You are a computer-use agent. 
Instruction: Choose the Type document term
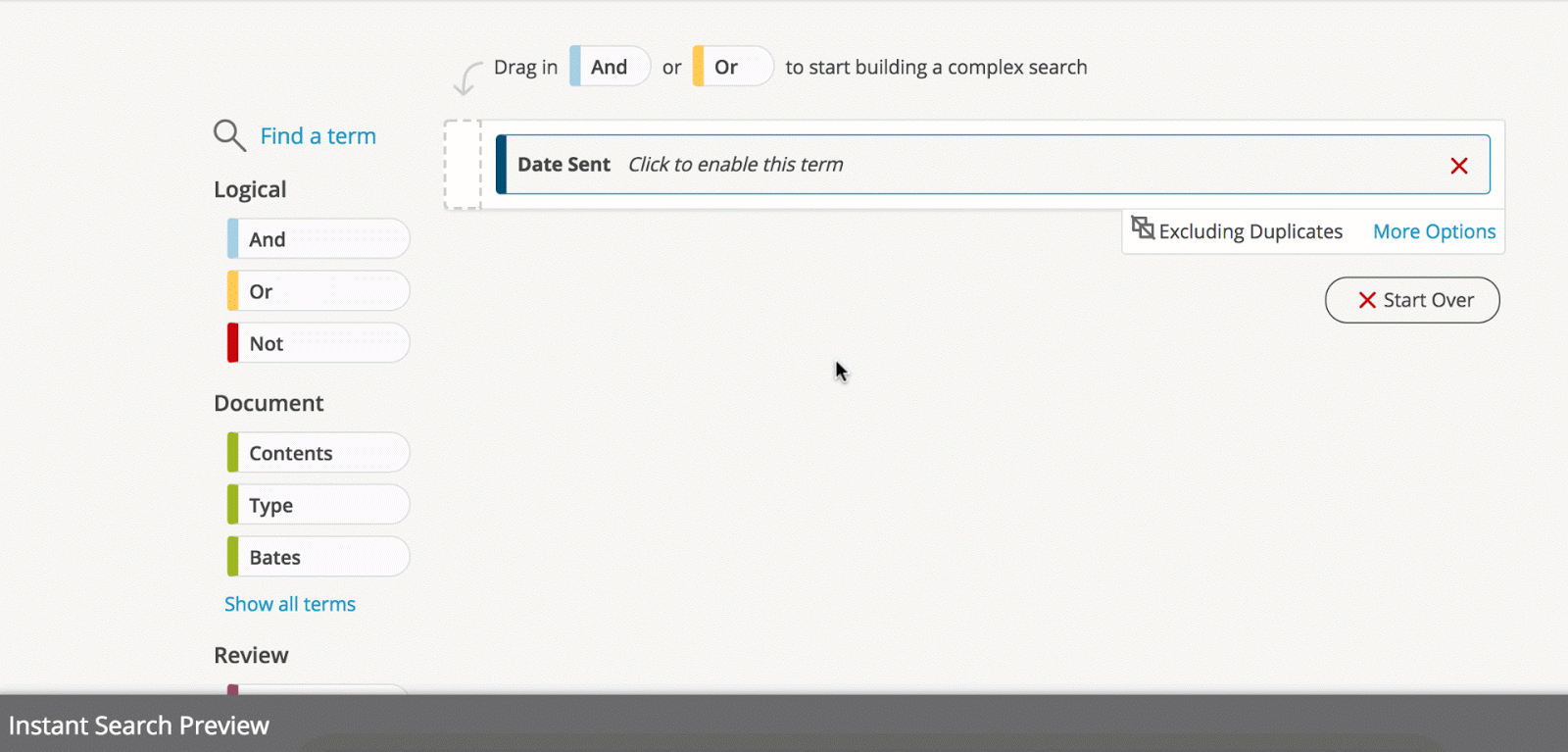tap(318, 504)
